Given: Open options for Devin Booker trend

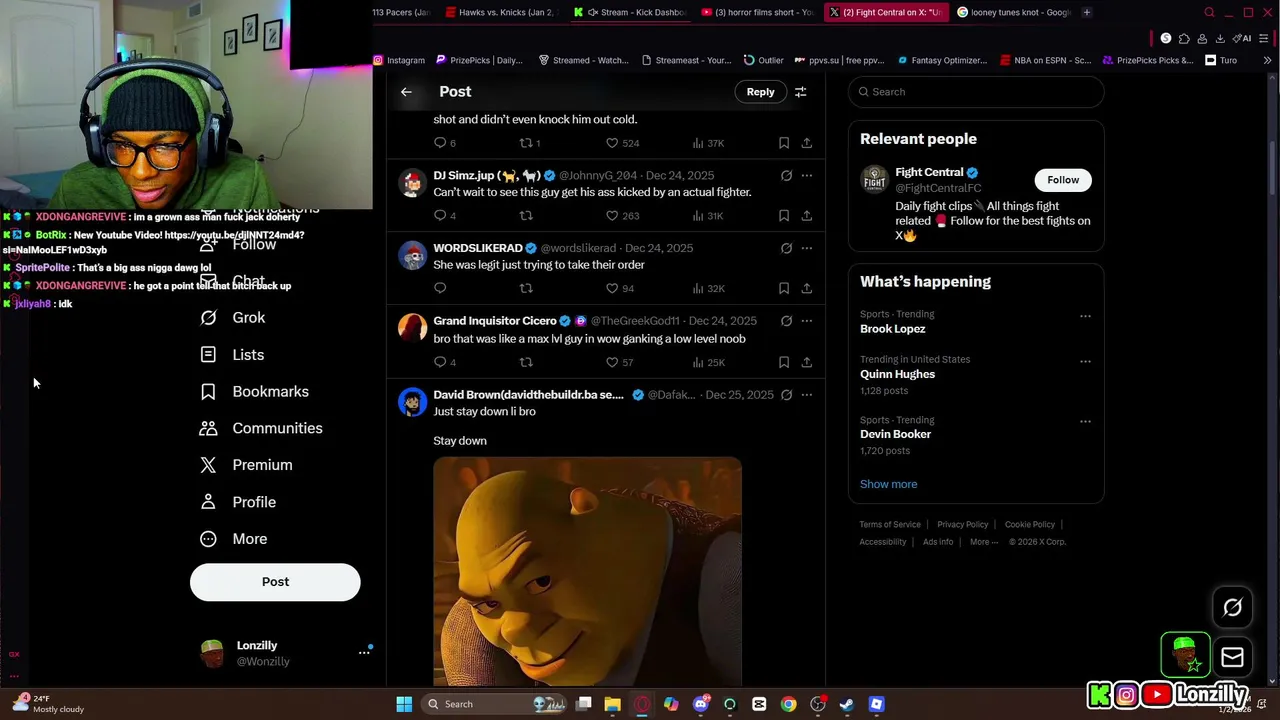Looking at the screenshot, I should coord(1085,421).
